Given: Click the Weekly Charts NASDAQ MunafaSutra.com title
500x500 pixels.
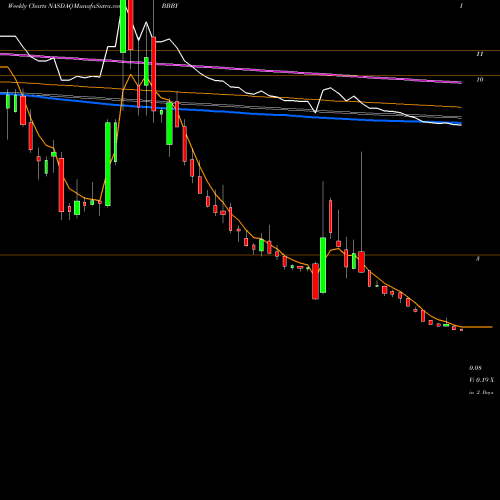Looking at the screenshot, I should pos(64,6).
